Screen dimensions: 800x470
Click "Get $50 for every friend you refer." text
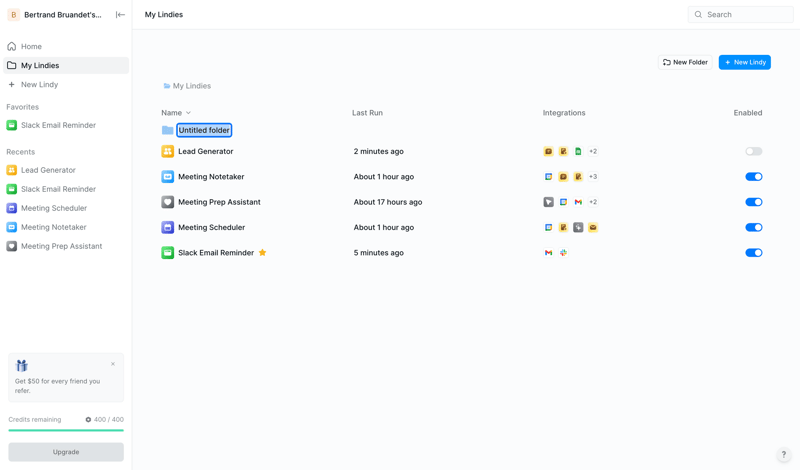coord(58,386)
